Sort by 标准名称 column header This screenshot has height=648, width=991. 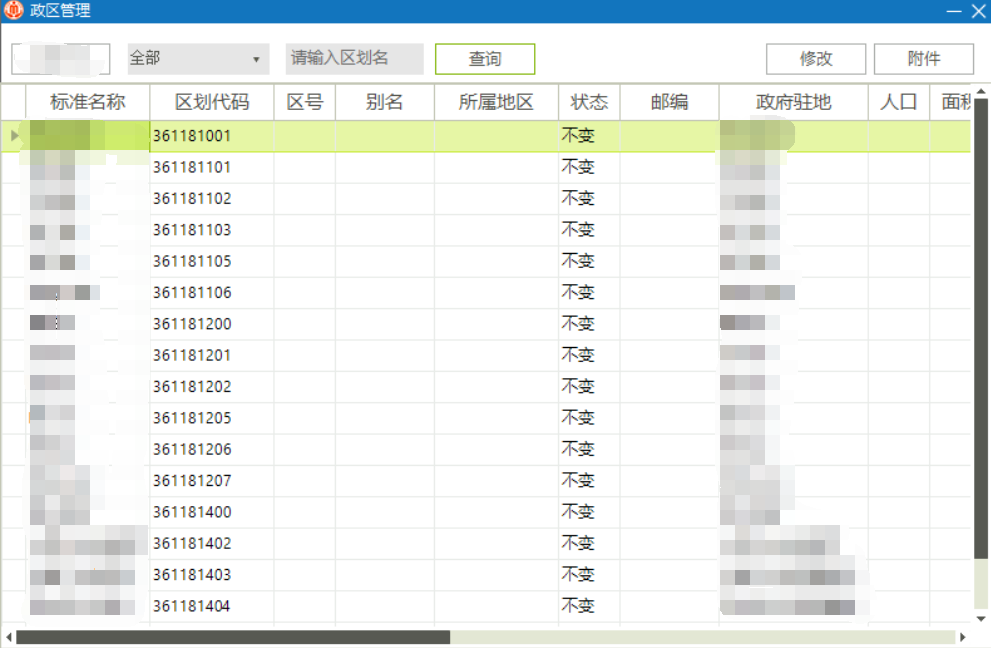coord(88,102)
